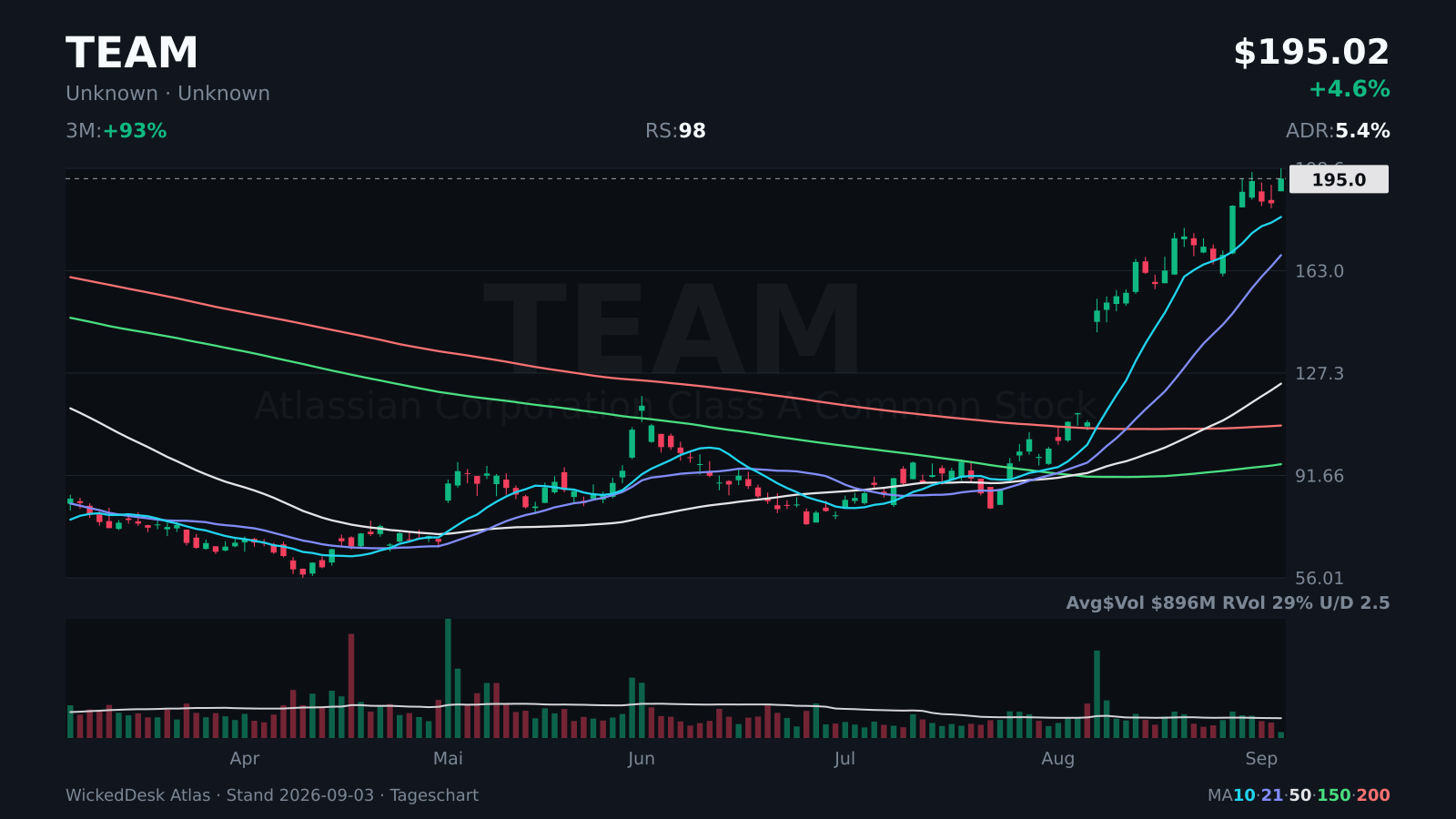
Task: Click the MA 21 legend entry
Action: coord(1272,795)
